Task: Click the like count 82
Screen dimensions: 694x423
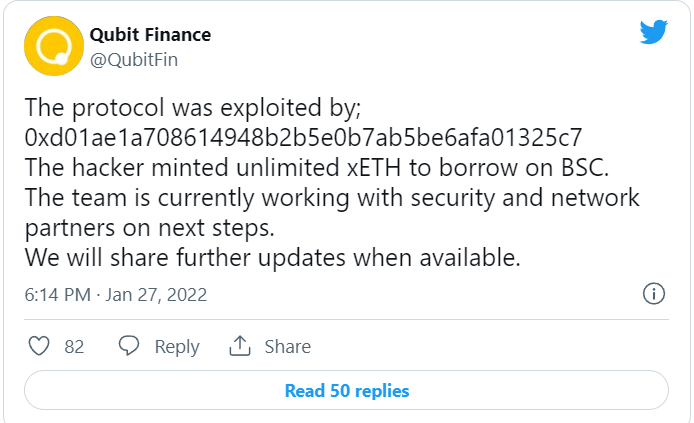Action: pos(74,347)
